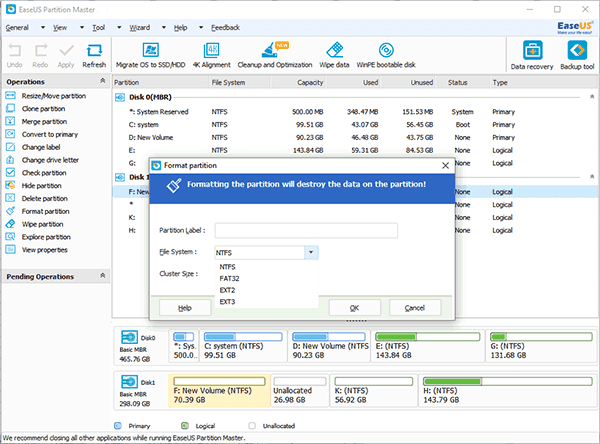Select D: New Volume block in disk map

329,346
